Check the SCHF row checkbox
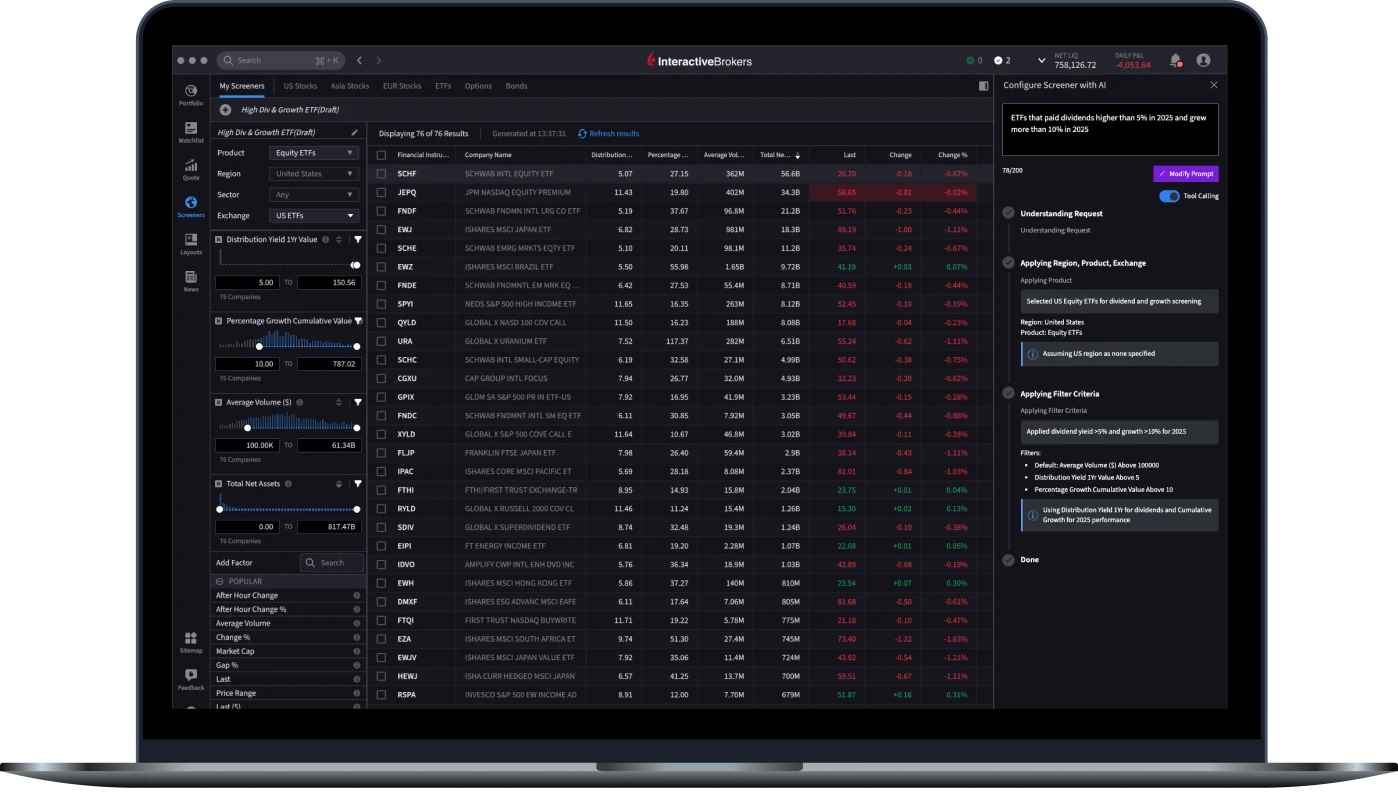Image resolution: width=1398 pixels, height=804 pixels. pos(381,173)
